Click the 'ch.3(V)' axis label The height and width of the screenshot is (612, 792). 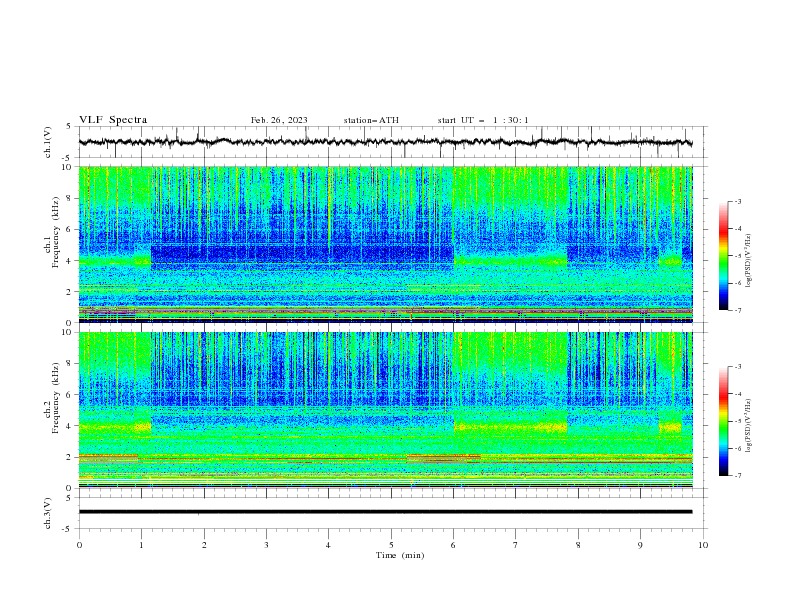point(48,513)
